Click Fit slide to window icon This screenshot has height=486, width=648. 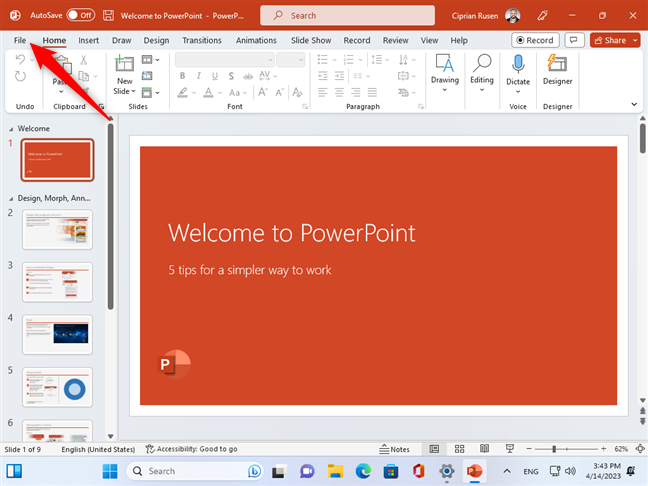point(640,449)
